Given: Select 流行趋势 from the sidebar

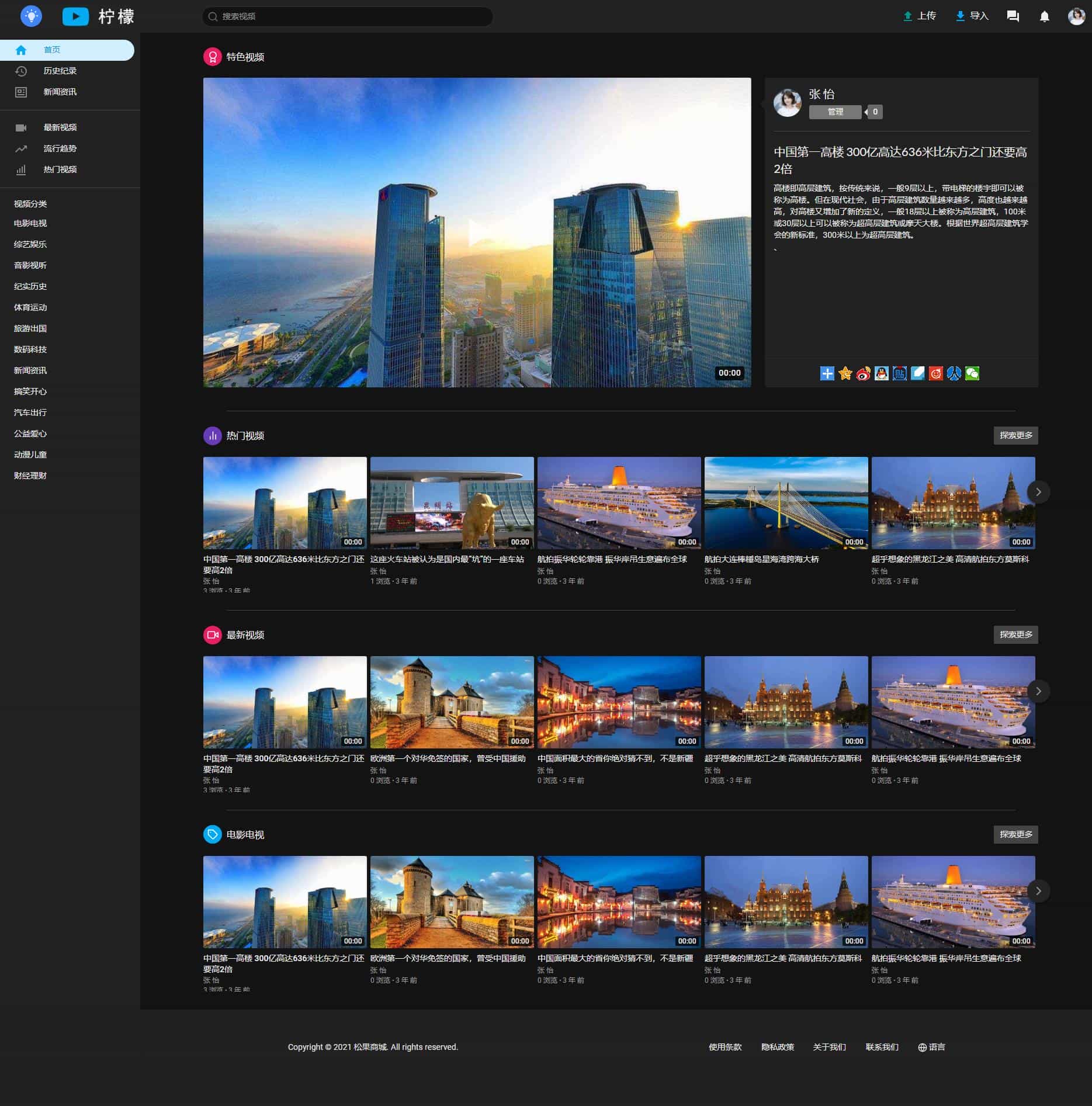Looking at the screenshot, I should (x=60, y=148).
